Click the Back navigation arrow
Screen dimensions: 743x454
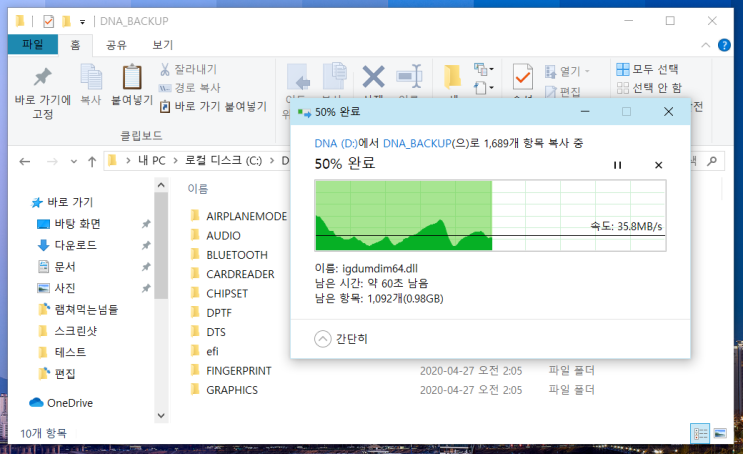click(25, 162)
